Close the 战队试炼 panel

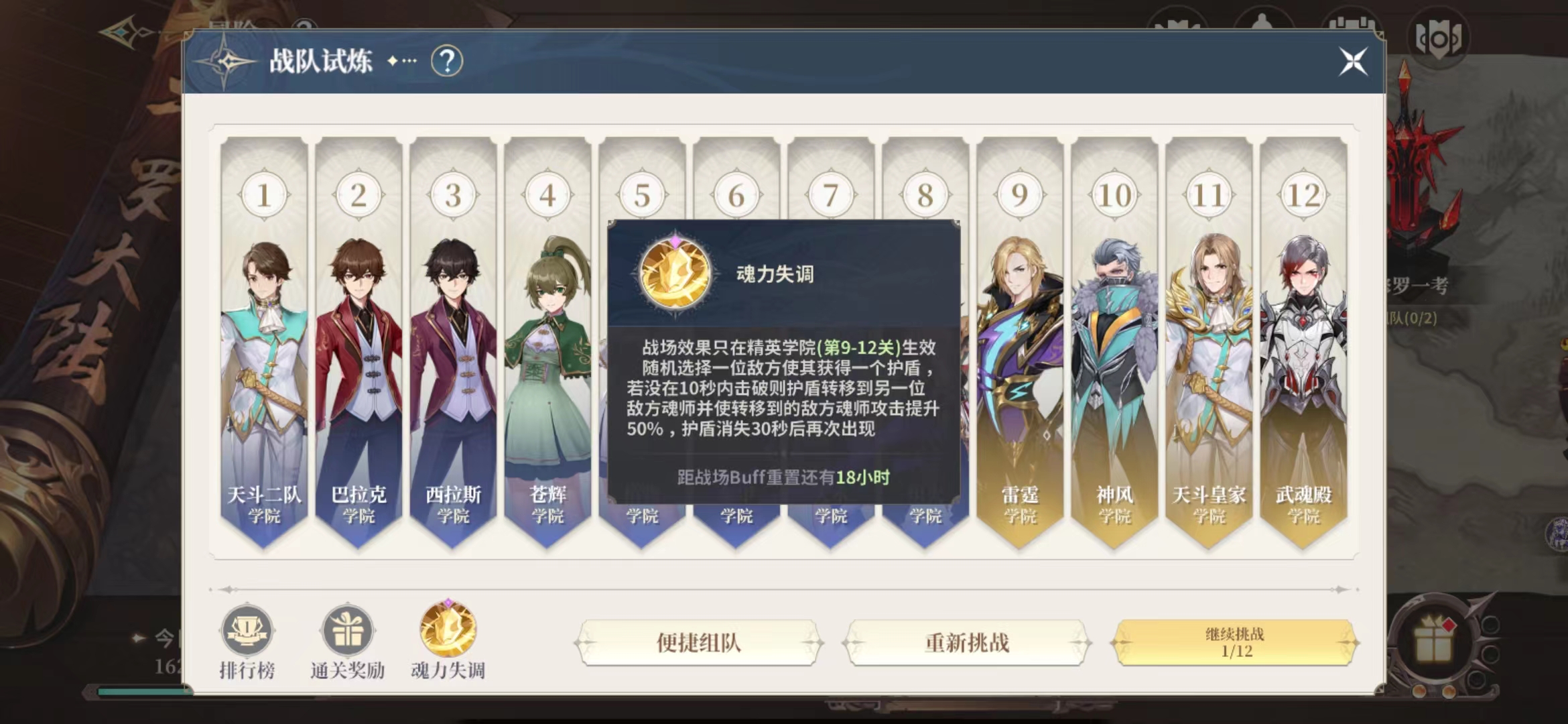pos(1353,62)
